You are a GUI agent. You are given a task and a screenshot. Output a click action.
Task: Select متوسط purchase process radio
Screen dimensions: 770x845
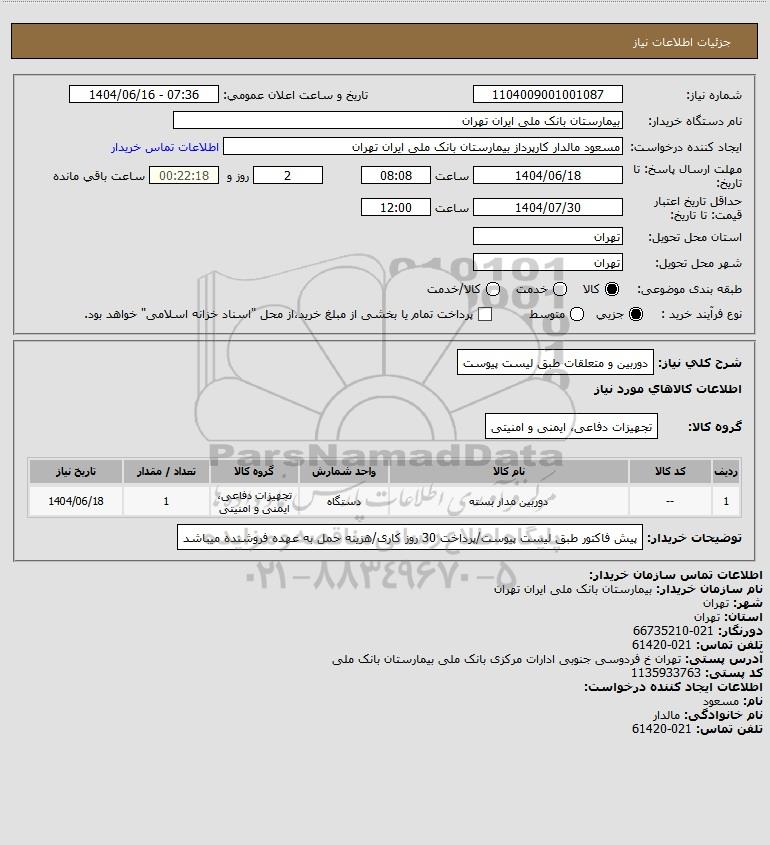click(577, 314)
